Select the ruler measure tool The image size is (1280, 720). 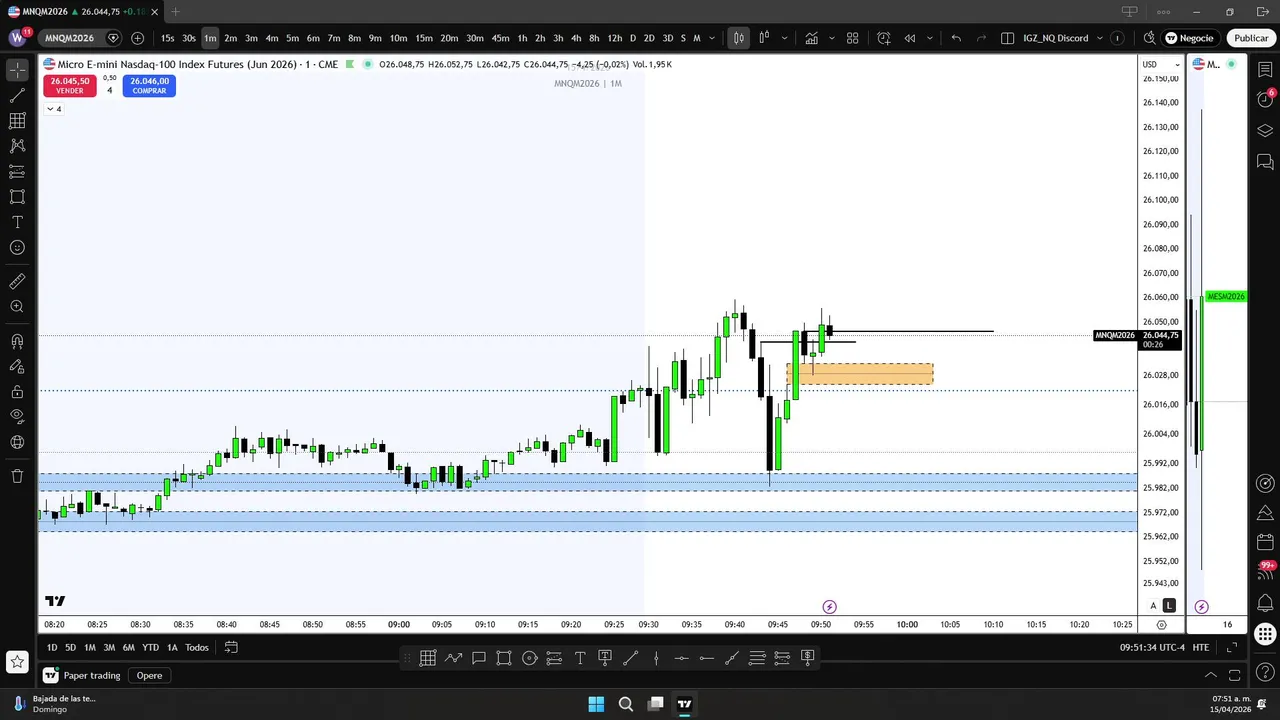(x=17, y=282)
